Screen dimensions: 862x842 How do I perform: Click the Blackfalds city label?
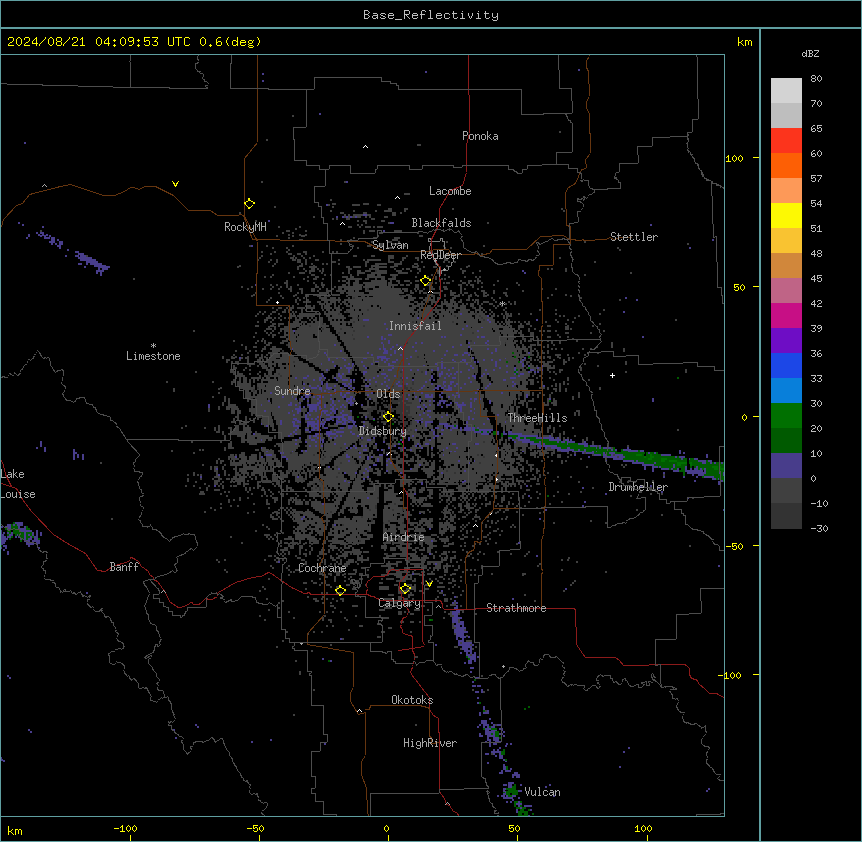pyautogui.click(x=441, y=223)
